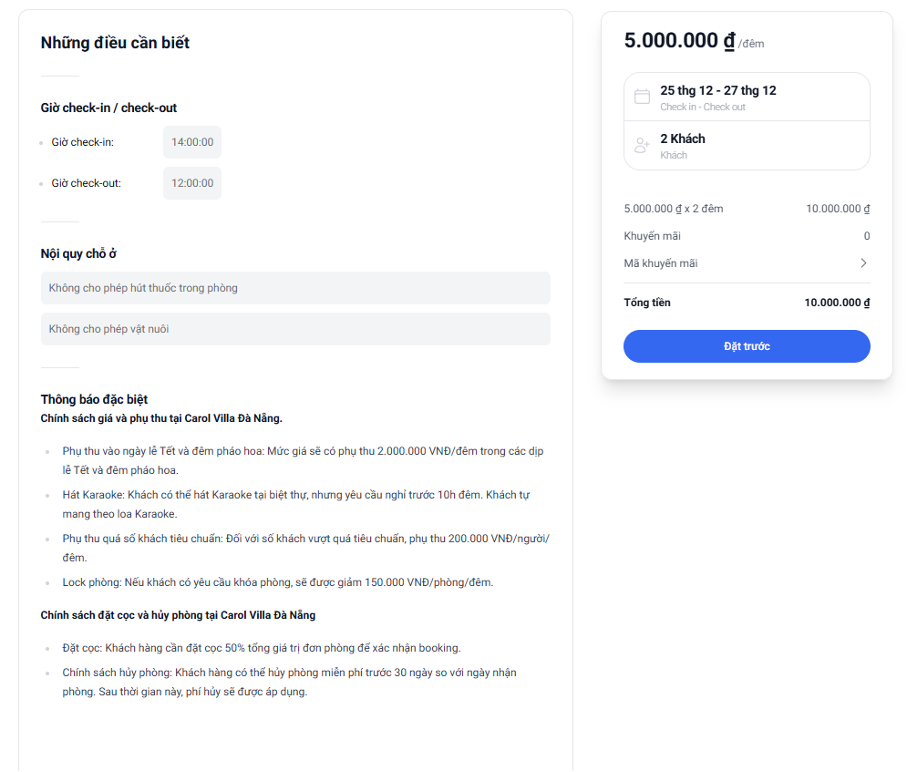This screenshot has width=908, height=772.
Task: Click the Nội quy chỗ ở section heading
Action: pos(78,254)
